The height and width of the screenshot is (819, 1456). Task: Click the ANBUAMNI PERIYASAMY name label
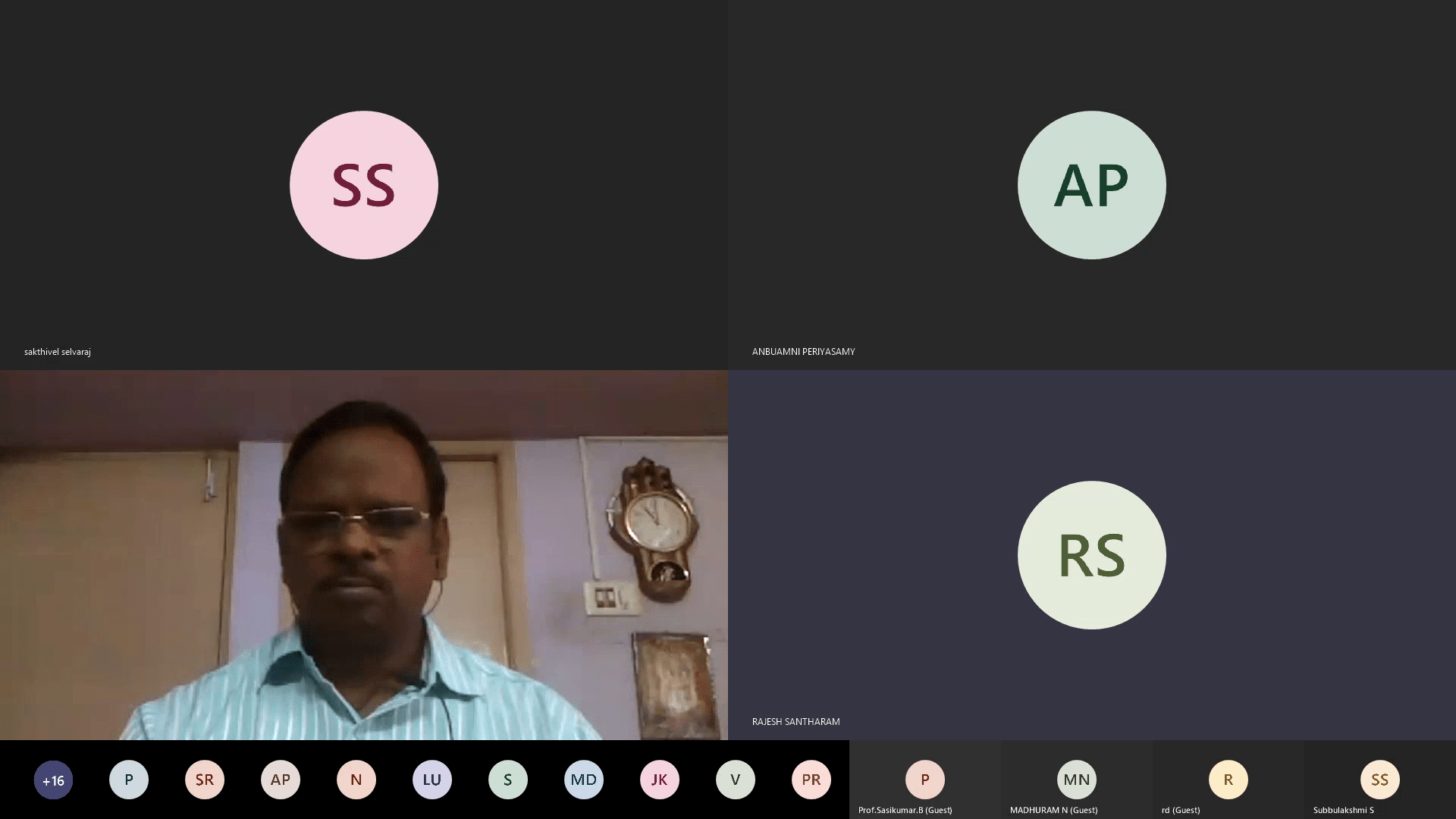tap(803, 352)
